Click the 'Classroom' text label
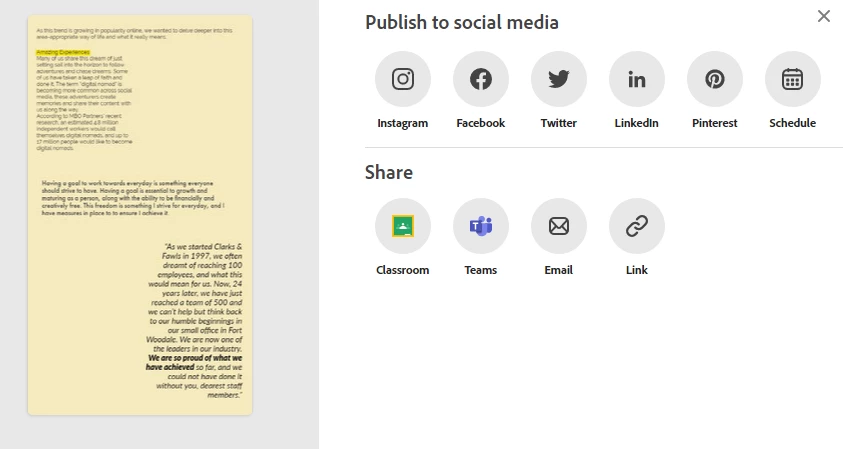Screen dimensions: 843x449 403,270
